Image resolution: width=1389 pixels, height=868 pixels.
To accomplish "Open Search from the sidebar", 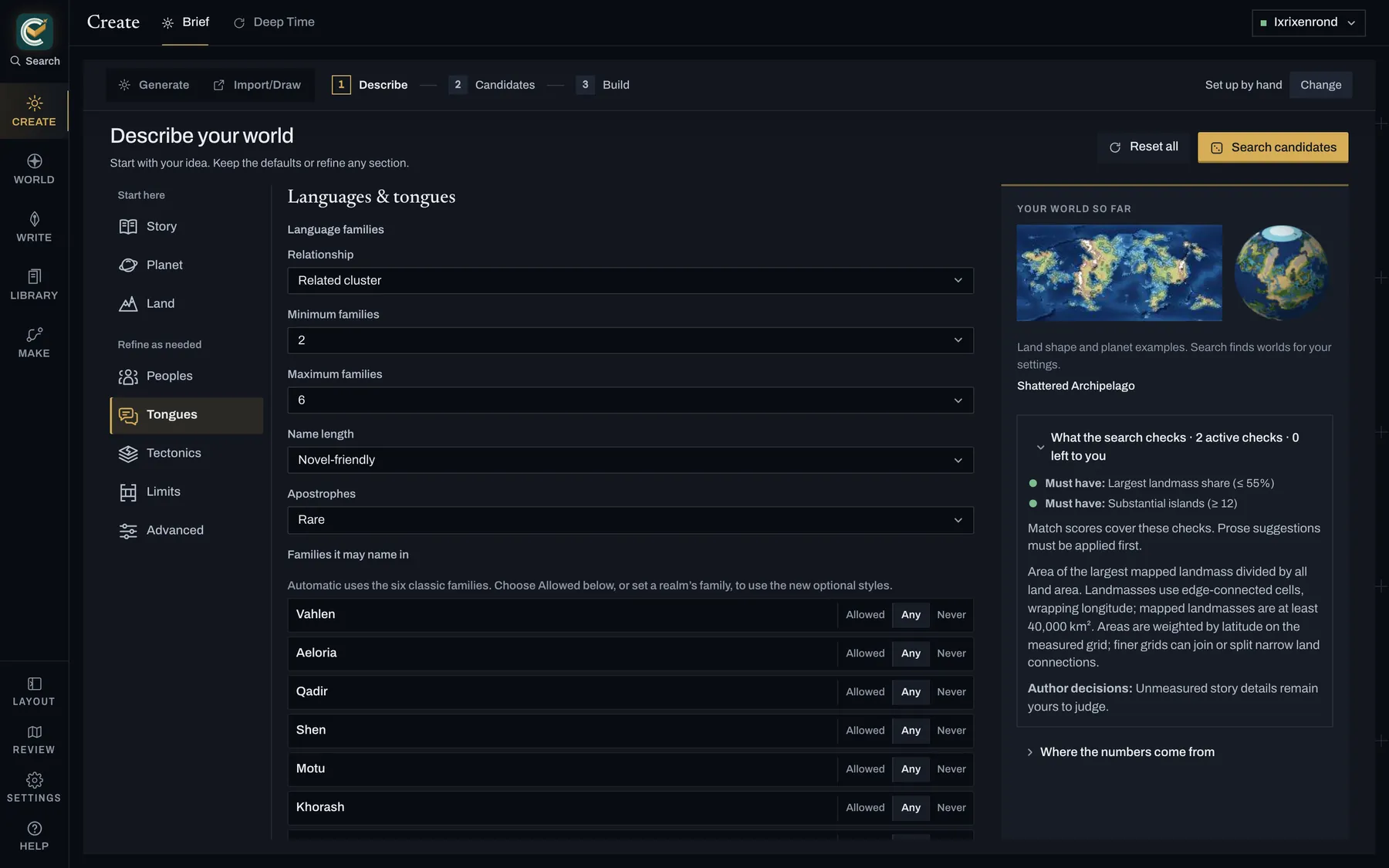I will (x=35, y=61).
